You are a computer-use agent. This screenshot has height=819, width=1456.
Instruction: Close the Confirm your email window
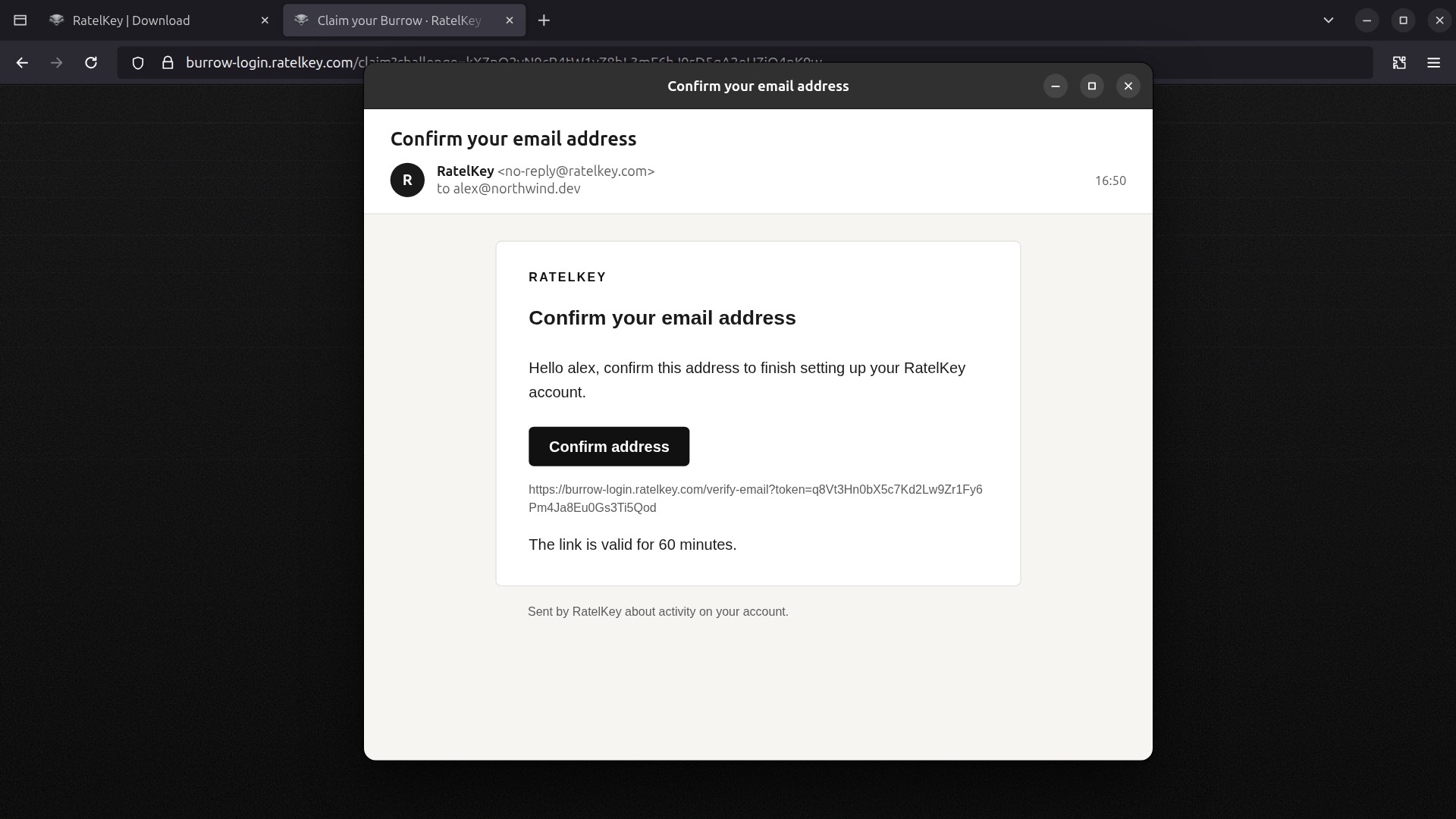coord(1128,86)
